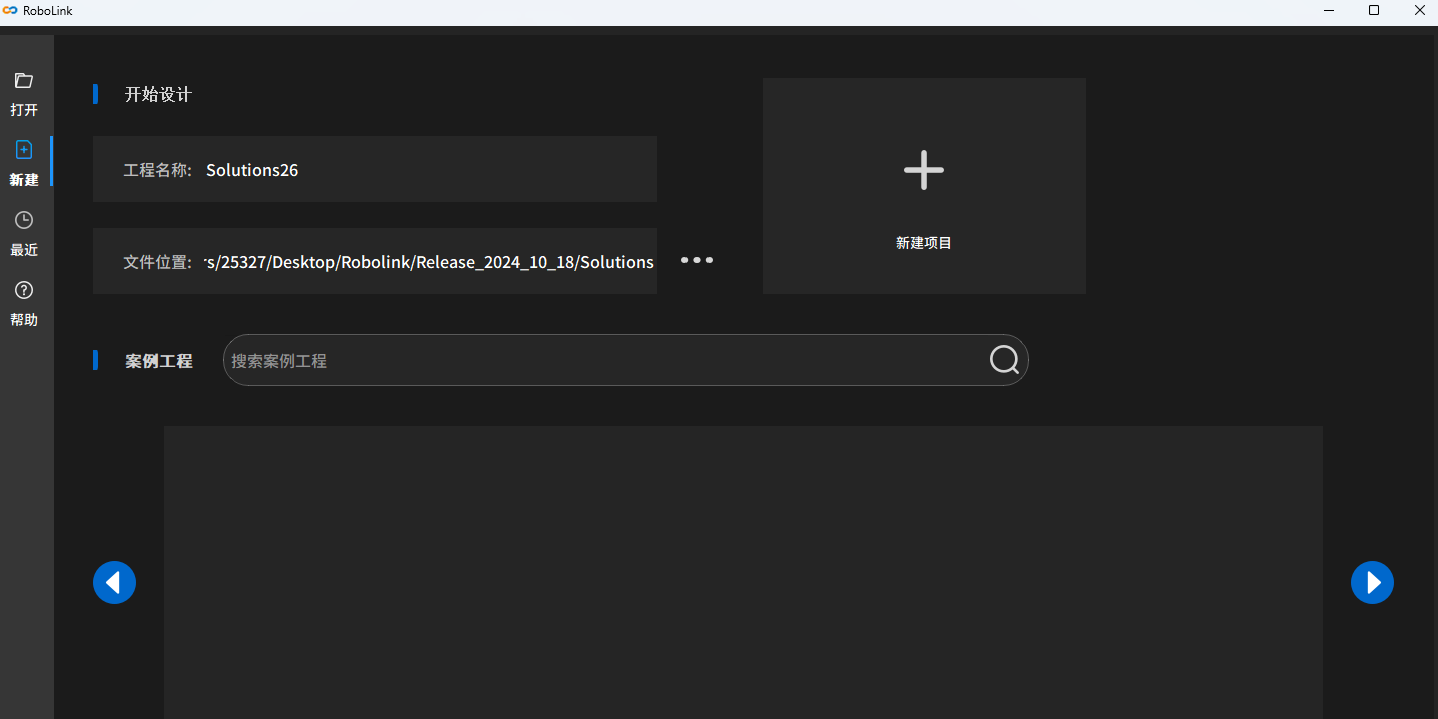The width and height of the screenshot is (1438, 719).
Task: Click the 新建项目 label
Action: [924, 243]
